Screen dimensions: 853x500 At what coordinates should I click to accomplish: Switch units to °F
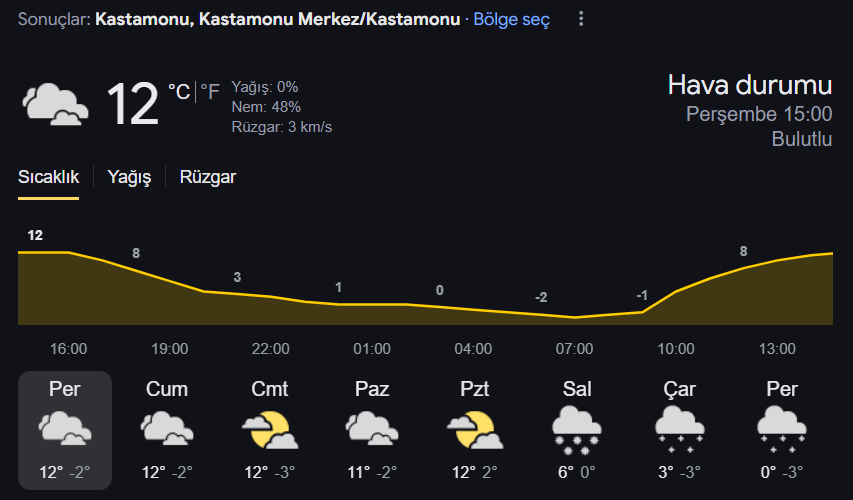(x=209, y=91)
